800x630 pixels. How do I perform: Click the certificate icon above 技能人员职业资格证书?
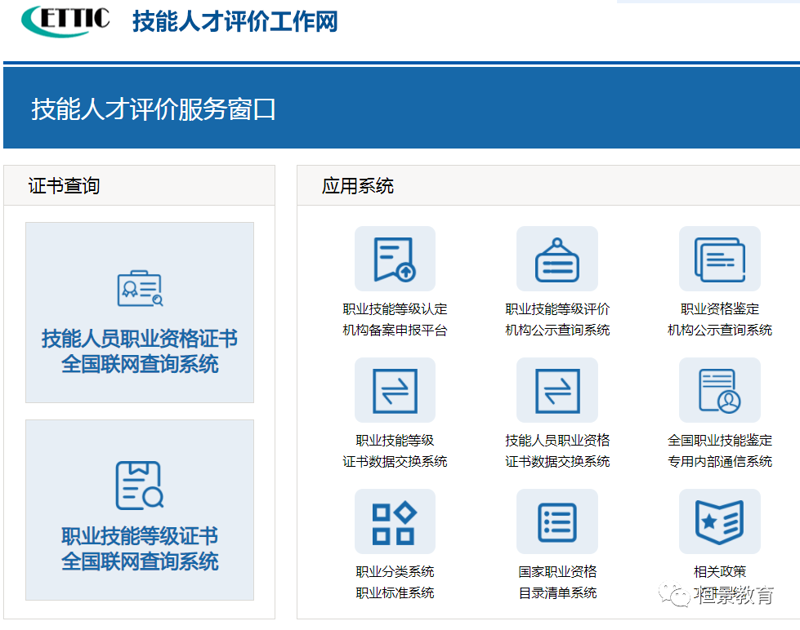click(x=140, y=289)
